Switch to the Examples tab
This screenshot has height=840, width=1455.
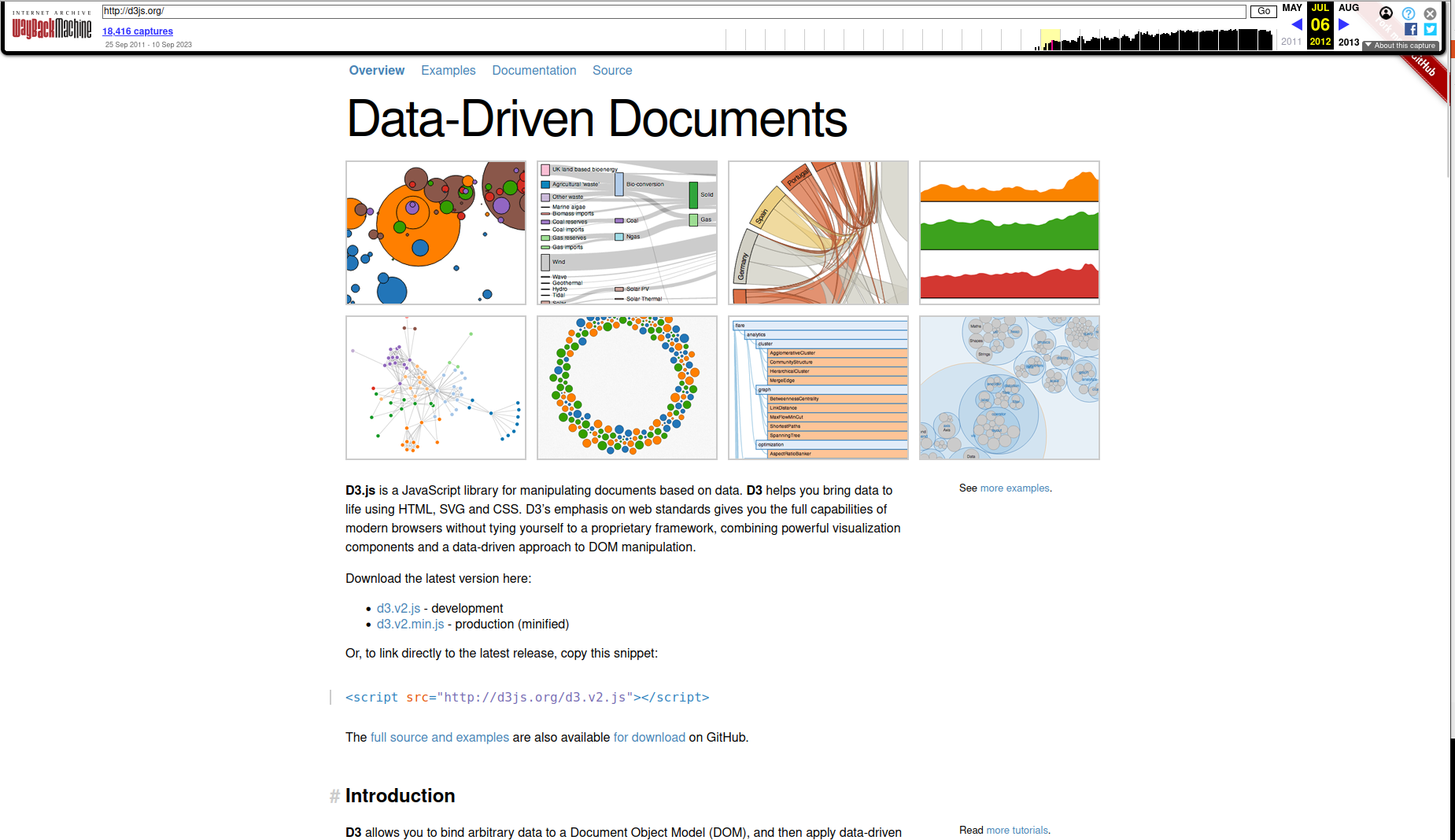pyautogui.click(x=448, y=71)
